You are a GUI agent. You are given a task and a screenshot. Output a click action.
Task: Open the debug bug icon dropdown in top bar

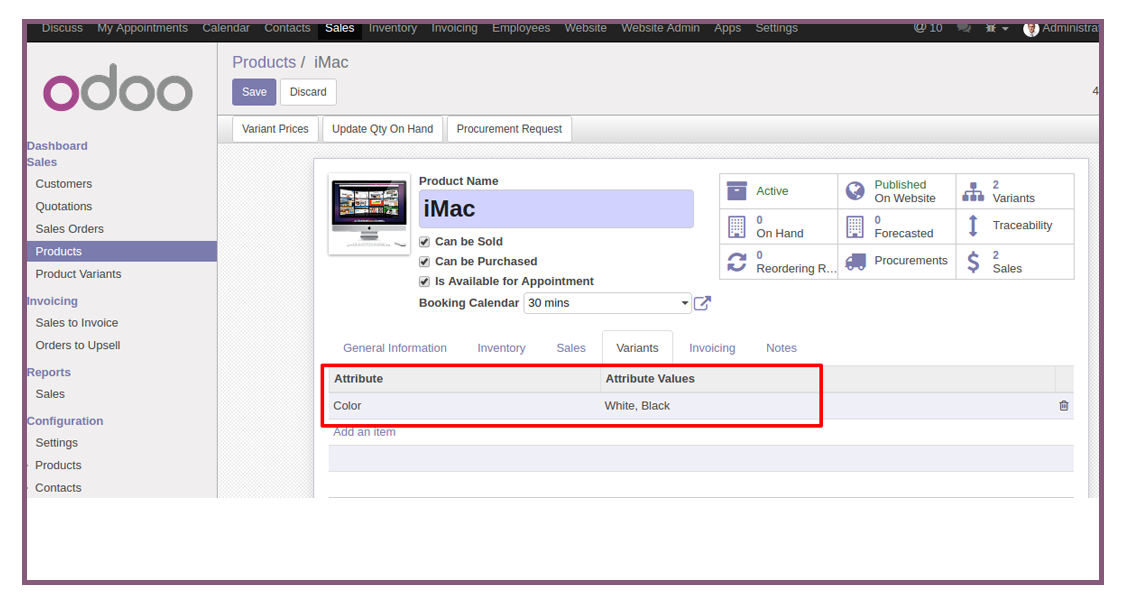(x=996, y=28)
